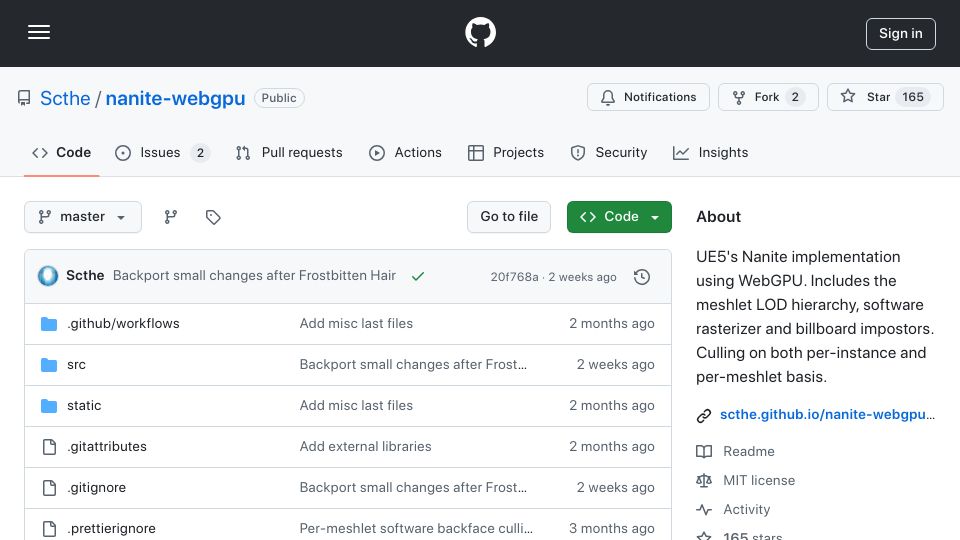Open 'Add misc last files' commit for static
The image size is (960, 540).
(356, 405)
